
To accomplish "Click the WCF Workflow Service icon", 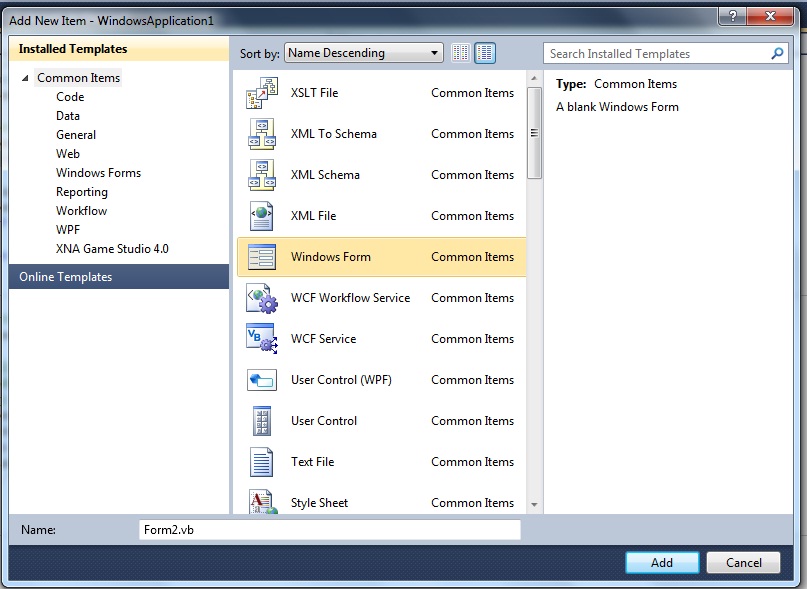I will (261, 297).
